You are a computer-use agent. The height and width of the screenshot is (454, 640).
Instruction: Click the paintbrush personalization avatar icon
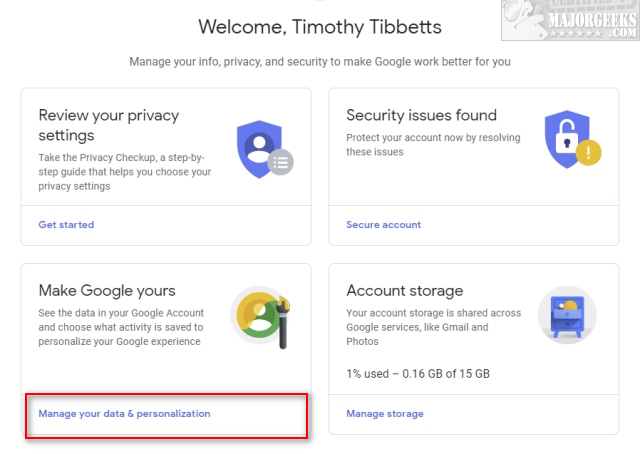261,317
